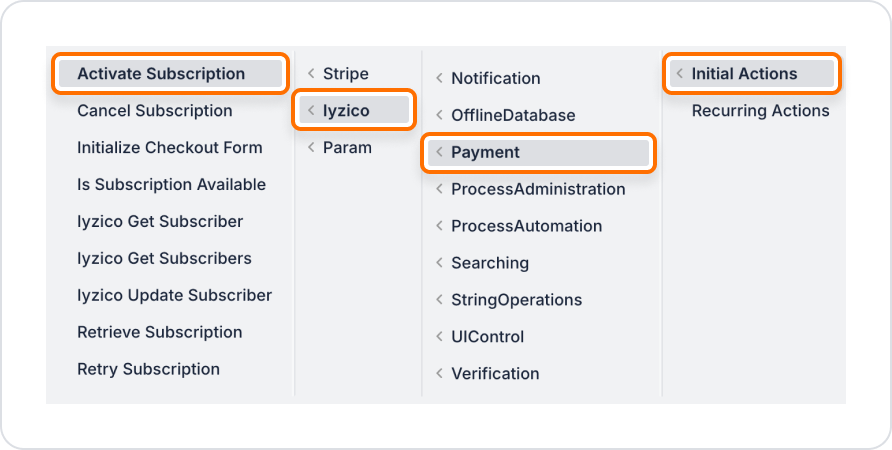This screenshot has height=450, width=892.
Task: Click the chevron beside StringOperations
Action: pyautogui.click(x=439, y=299)
